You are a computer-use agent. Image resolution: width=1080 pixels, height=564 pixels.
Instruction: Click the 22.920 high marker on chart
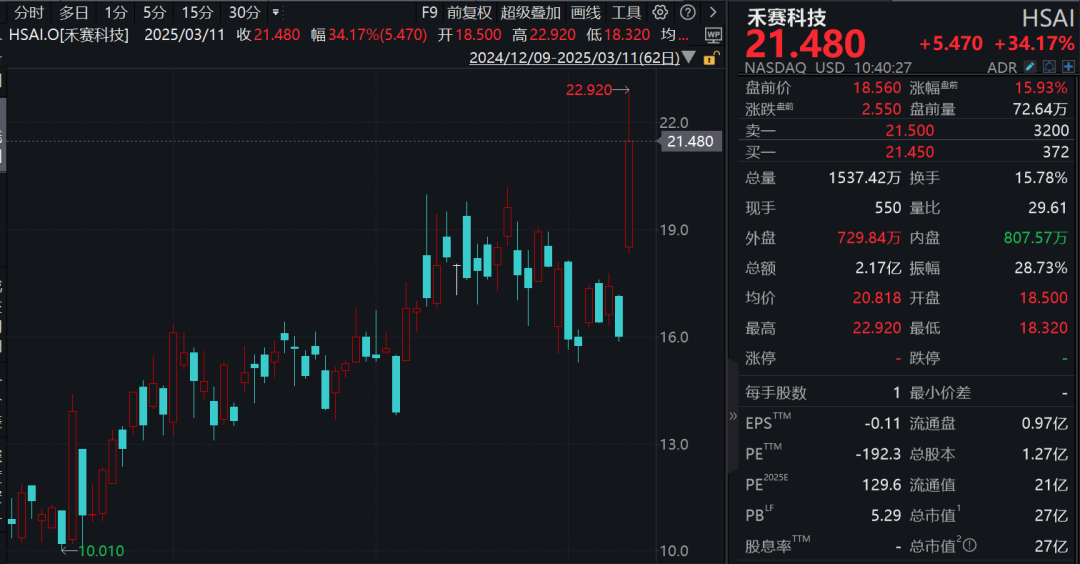(x=588, y=90)
